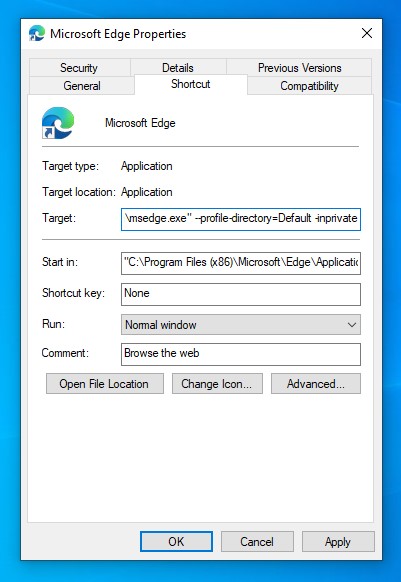The width and height of the screenshot is (401, 582).
Task: Click the large Microsoft Edge shortcut icon
Action: point(58,123)
